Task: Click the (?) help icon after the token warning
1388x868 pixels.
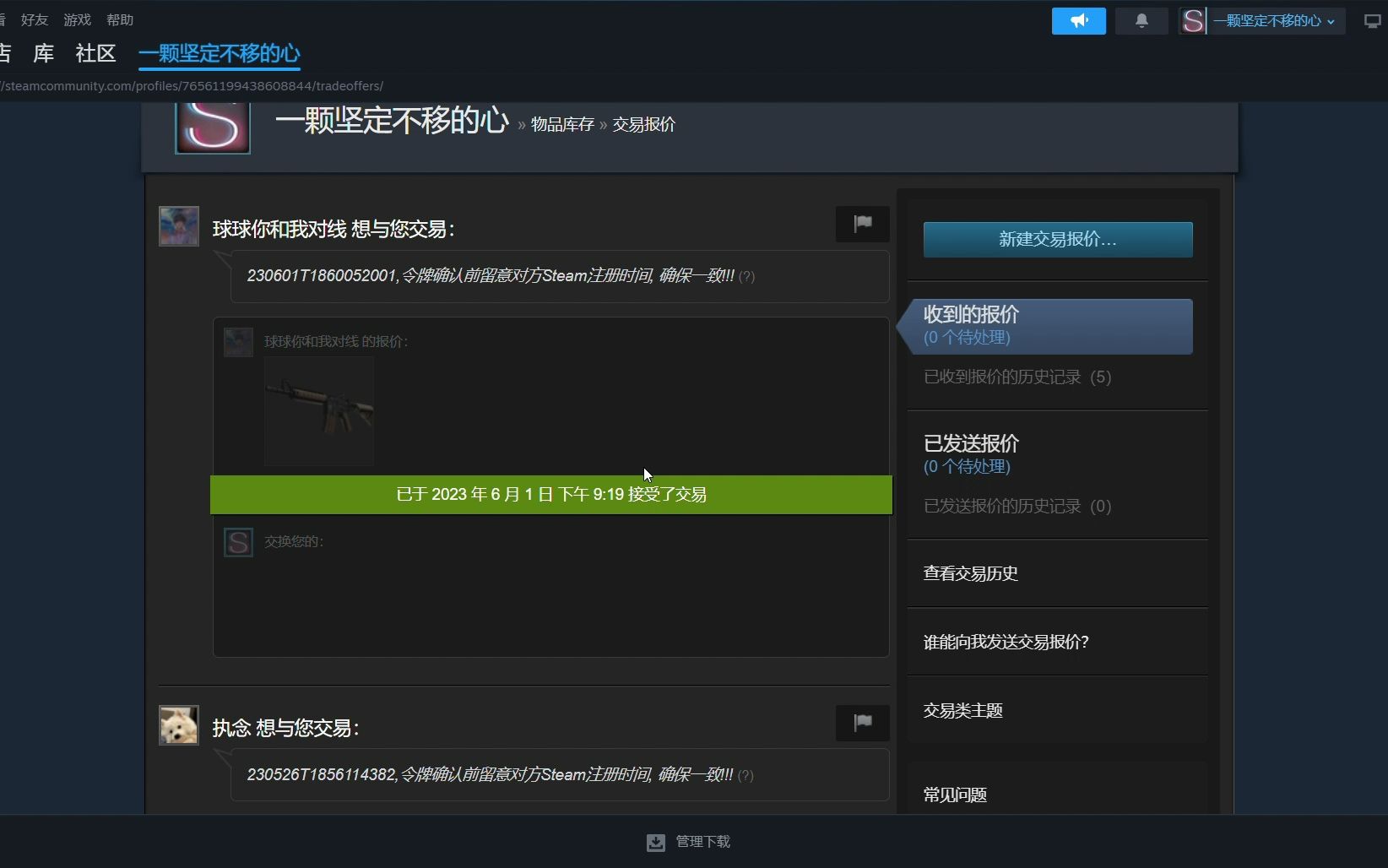Action: (746, 276)
